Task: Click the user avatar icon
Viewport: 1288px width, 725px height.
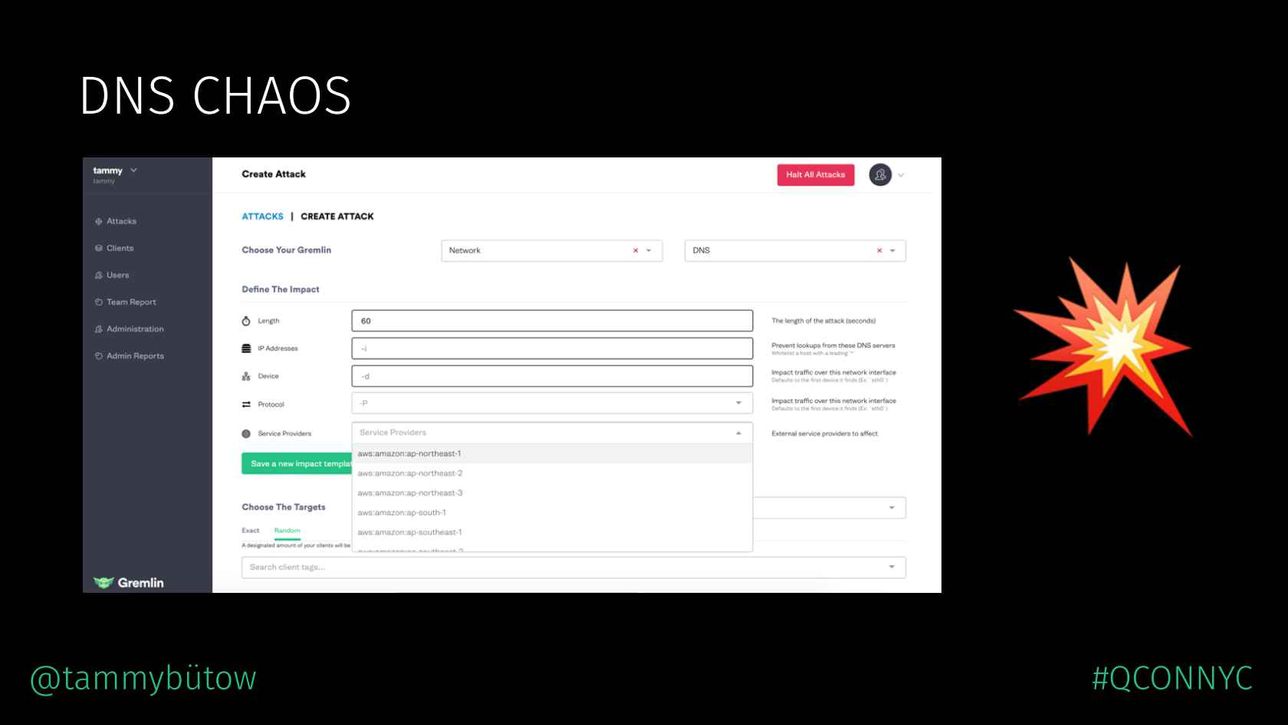Action: (x=880, y=175)
